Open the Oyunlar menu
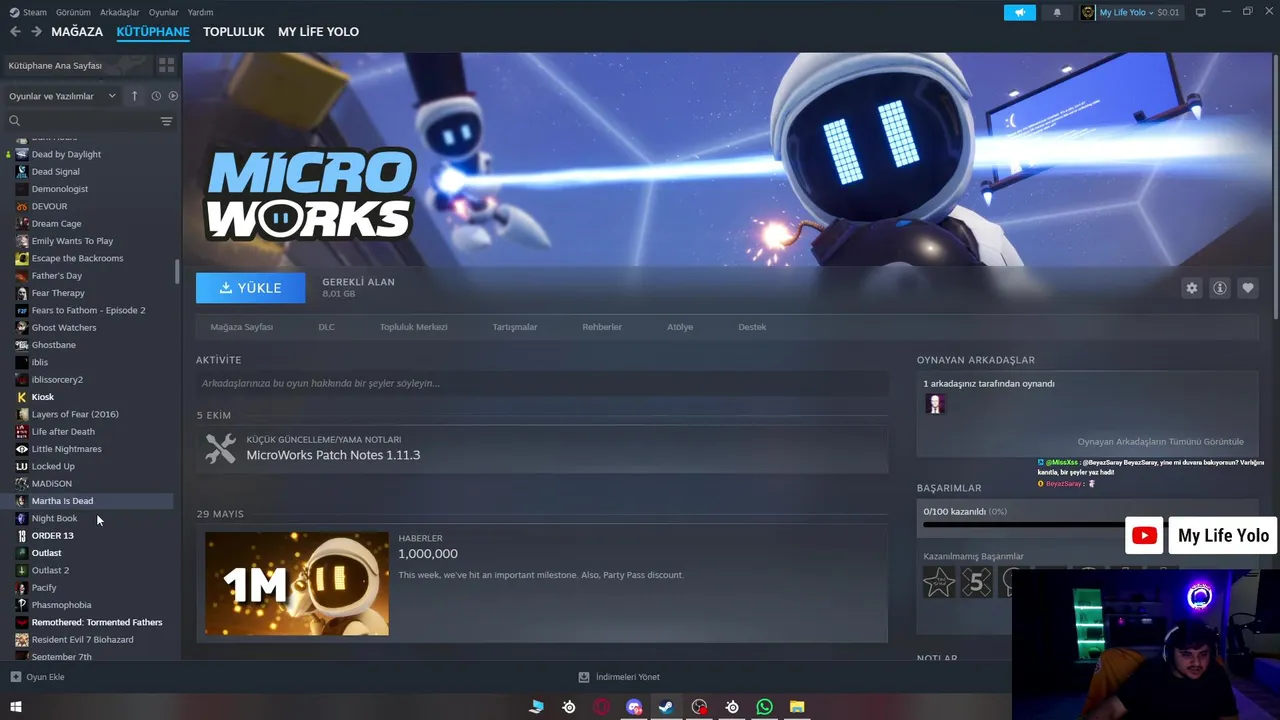This screenshot has height=720, width=1280. tap(164, 12)
